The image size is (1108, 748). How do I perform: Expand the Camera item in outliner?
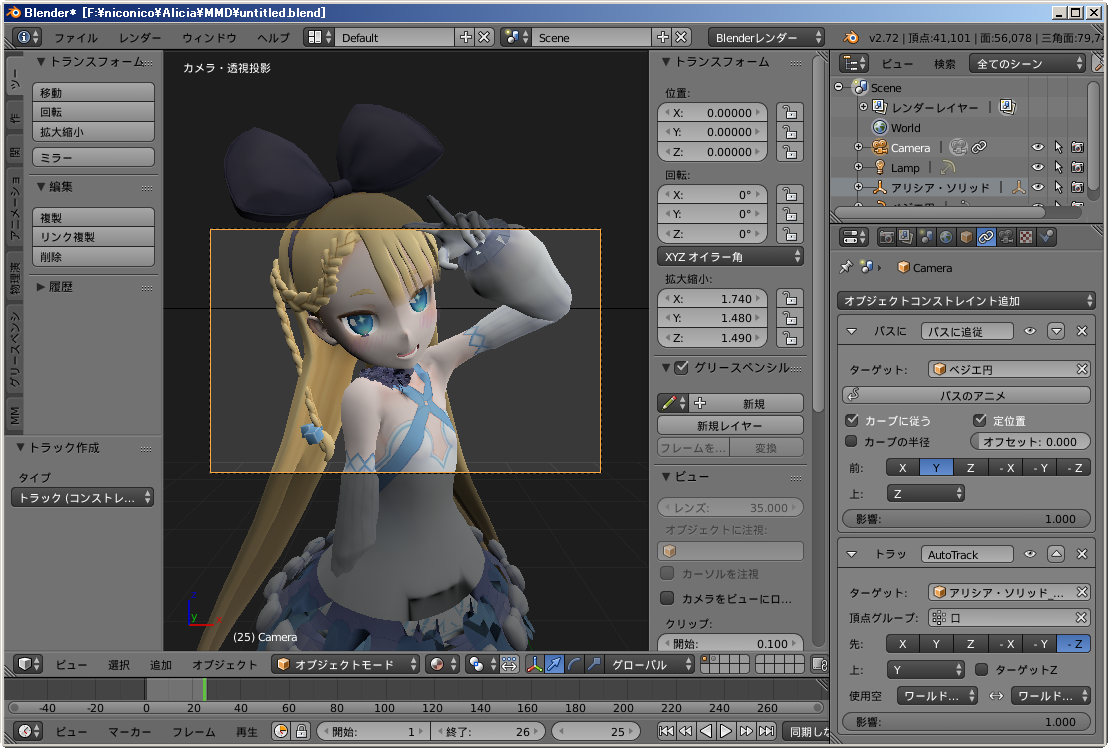coord(859,148)
